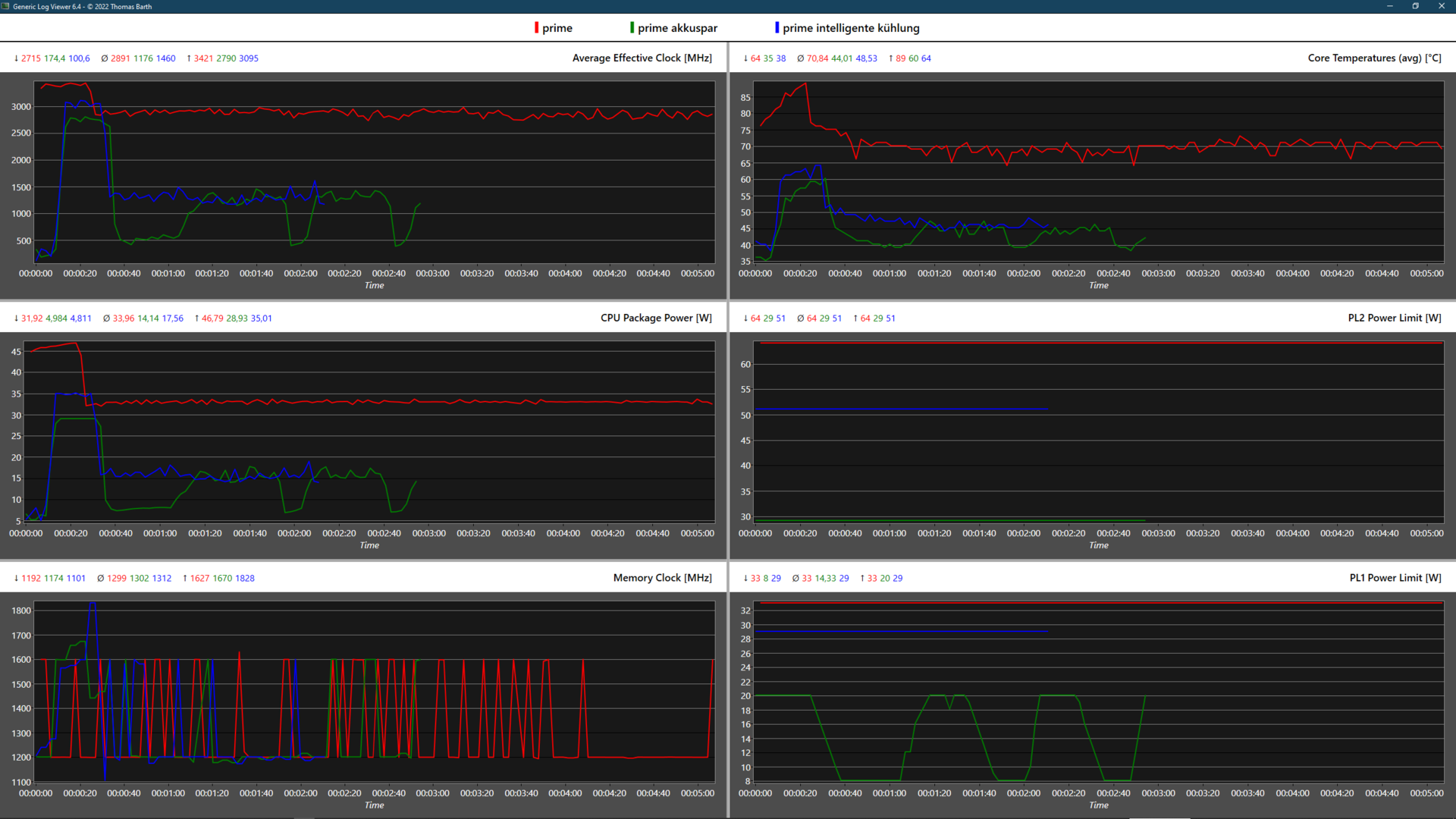Restore down the window
The image size is (1456, 819).
(x=1415, y=6)
